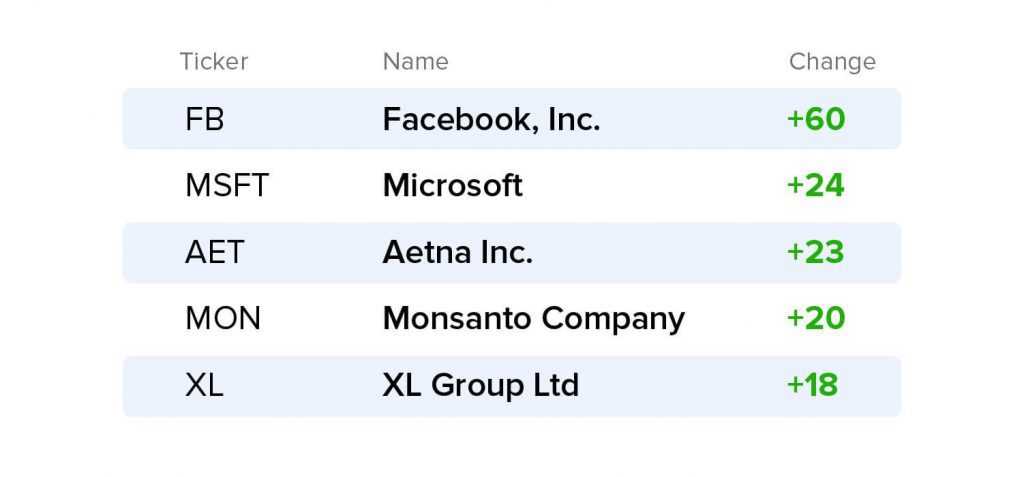1024x477 pixels.
Task: Click the +23 change value
Action: [x=816, y=253]
